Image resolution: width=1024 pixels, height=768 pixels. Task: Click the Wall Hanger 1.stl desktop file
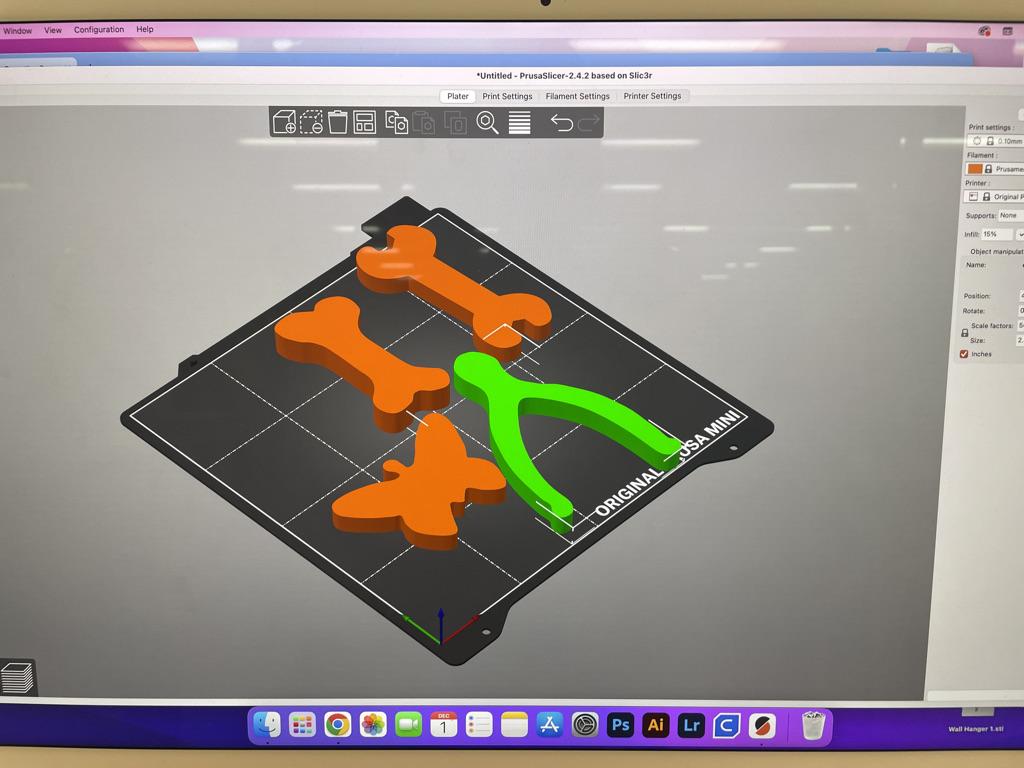(x=976, y=729)
